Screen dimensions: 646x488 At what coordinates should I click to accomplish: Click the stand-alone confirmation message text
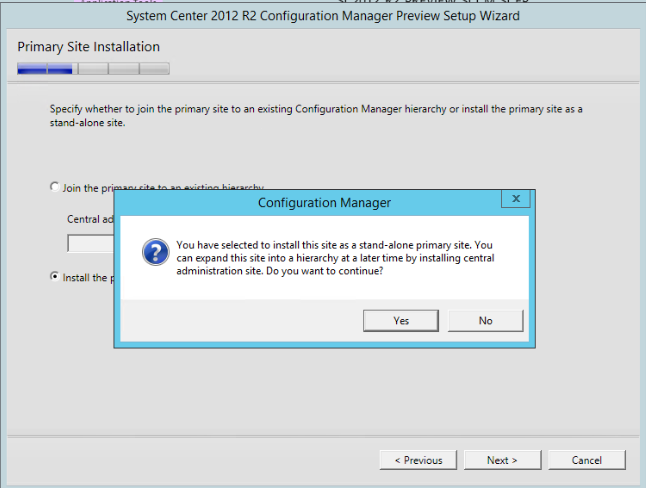point(335,258)
